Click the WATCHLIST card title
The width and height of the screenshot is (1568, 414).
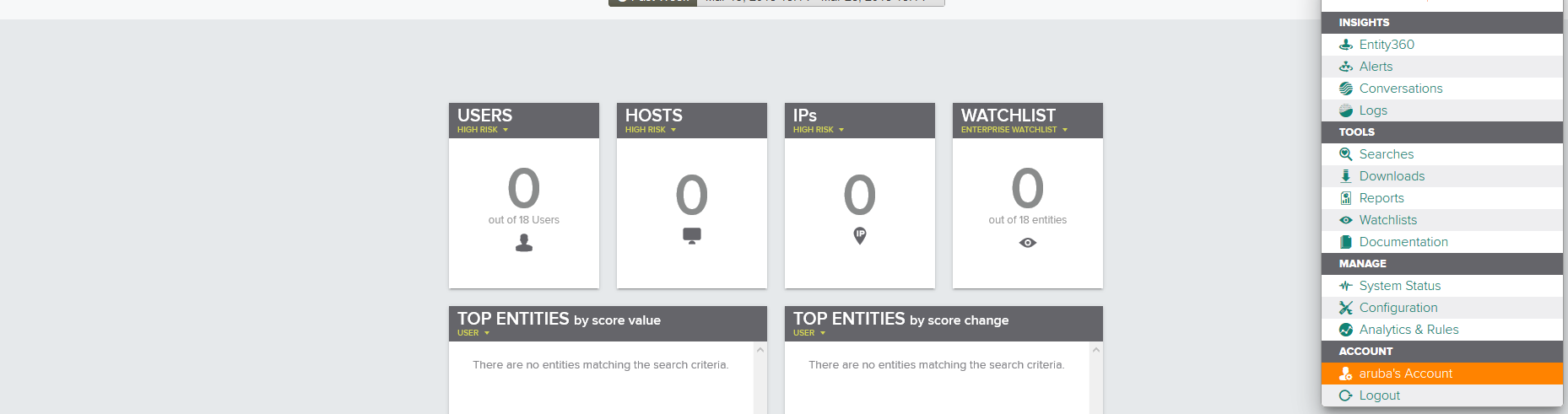click(x=1008, y=116)
